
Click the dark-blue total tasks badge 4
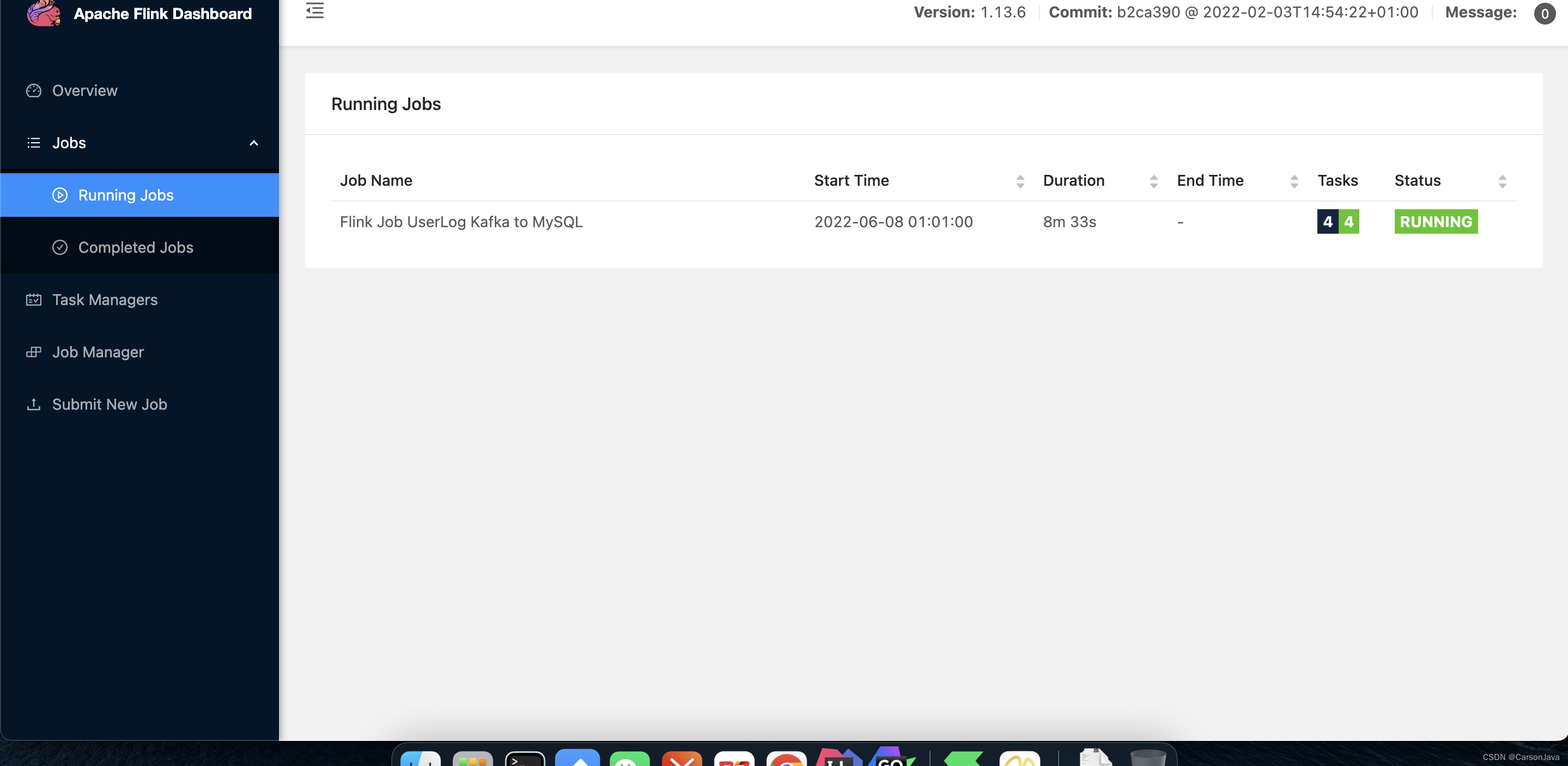(1328, 222)
